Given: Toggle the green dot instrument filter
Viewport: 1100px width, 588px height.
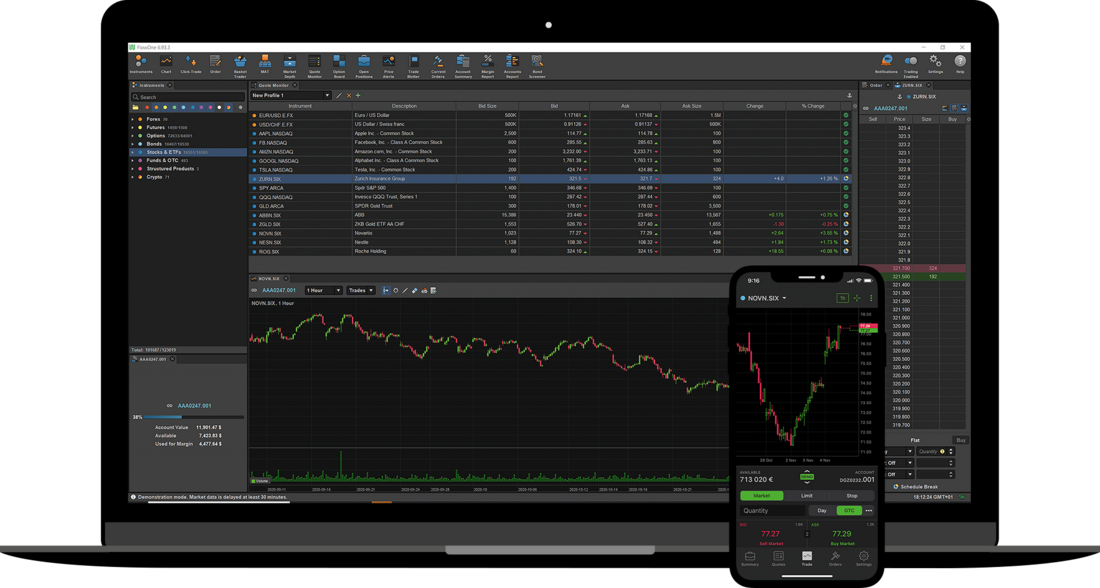Looking at the screenshot, I should (x=174, y=107).
